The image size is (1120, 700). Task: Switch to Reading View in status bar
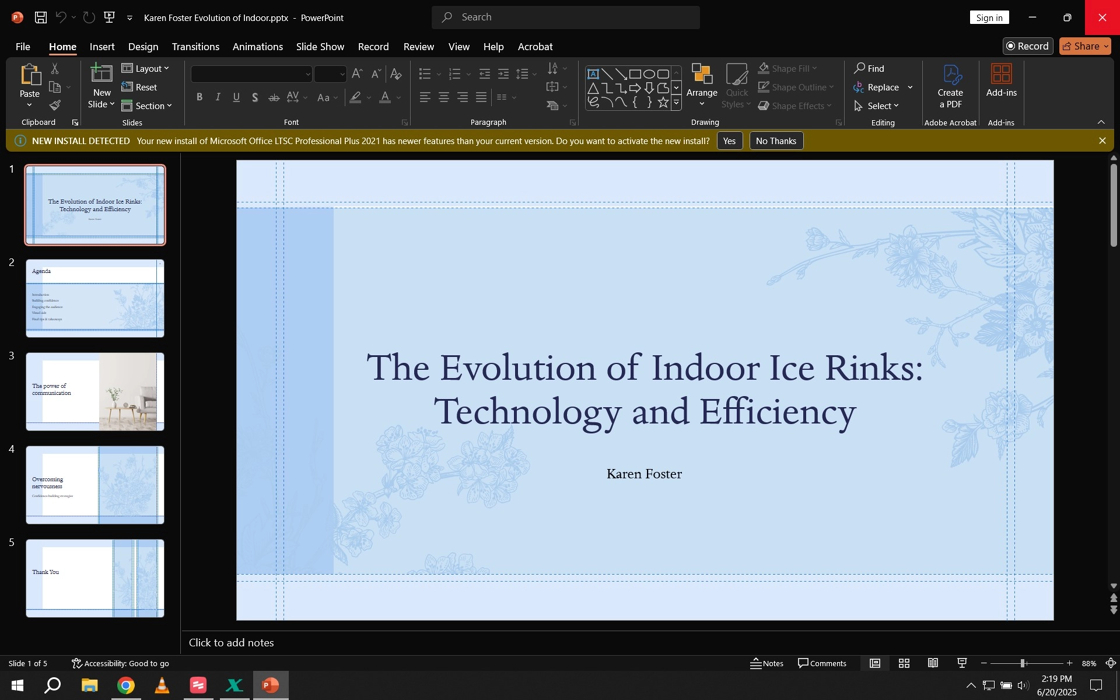point(933,663)
